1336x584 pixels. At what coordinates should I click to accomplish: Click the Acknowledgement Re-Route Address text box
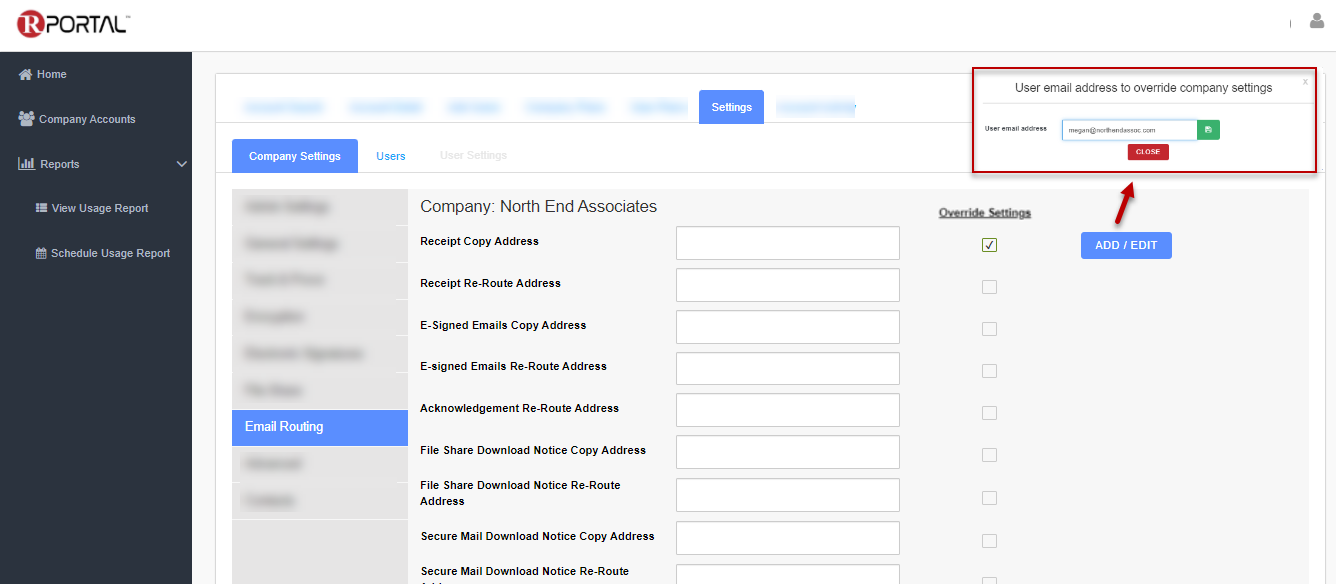pos(787,410)
